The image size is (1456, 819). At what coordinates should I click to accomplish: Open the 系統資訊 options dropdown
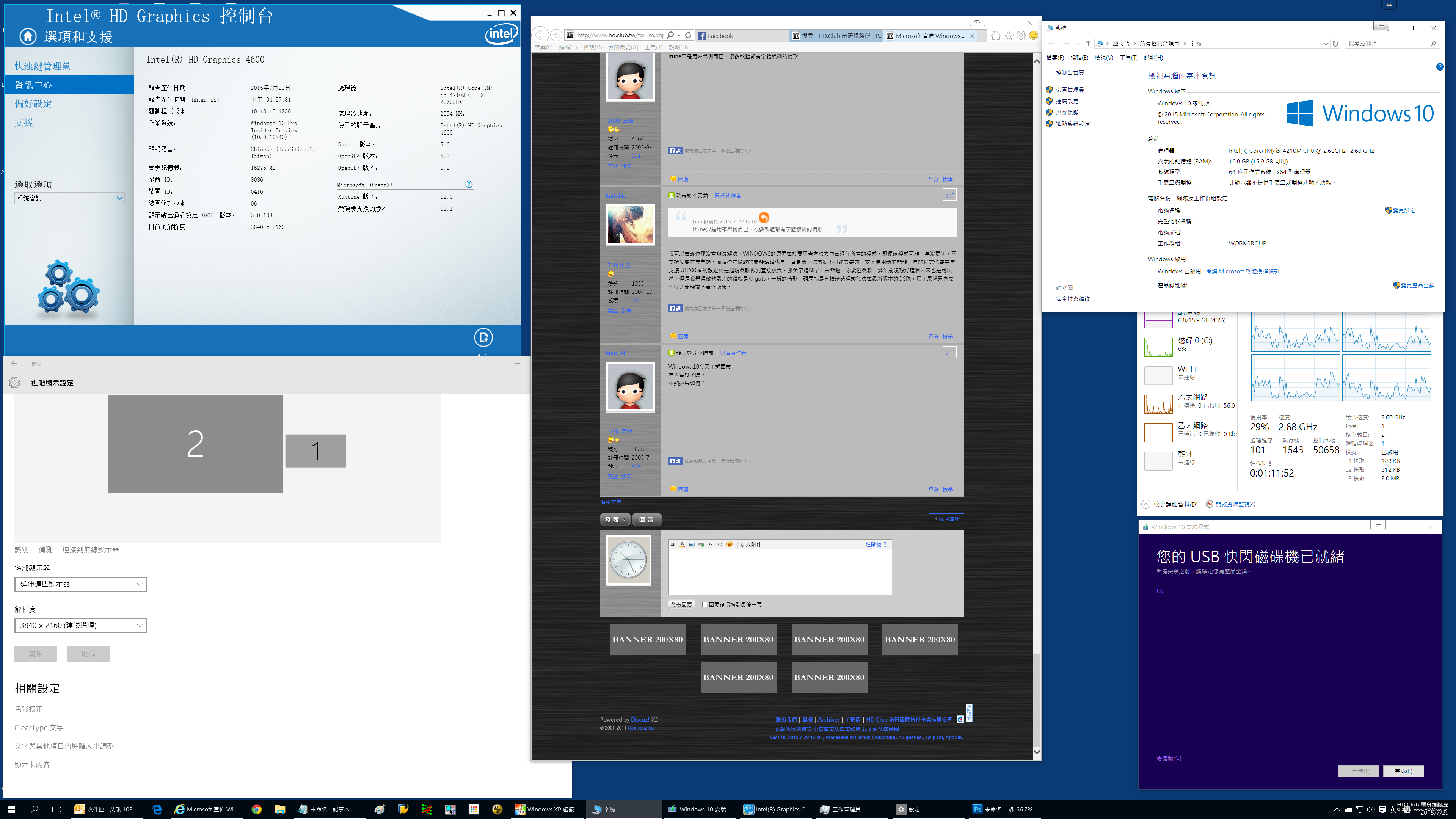click(x=69, y=198)
